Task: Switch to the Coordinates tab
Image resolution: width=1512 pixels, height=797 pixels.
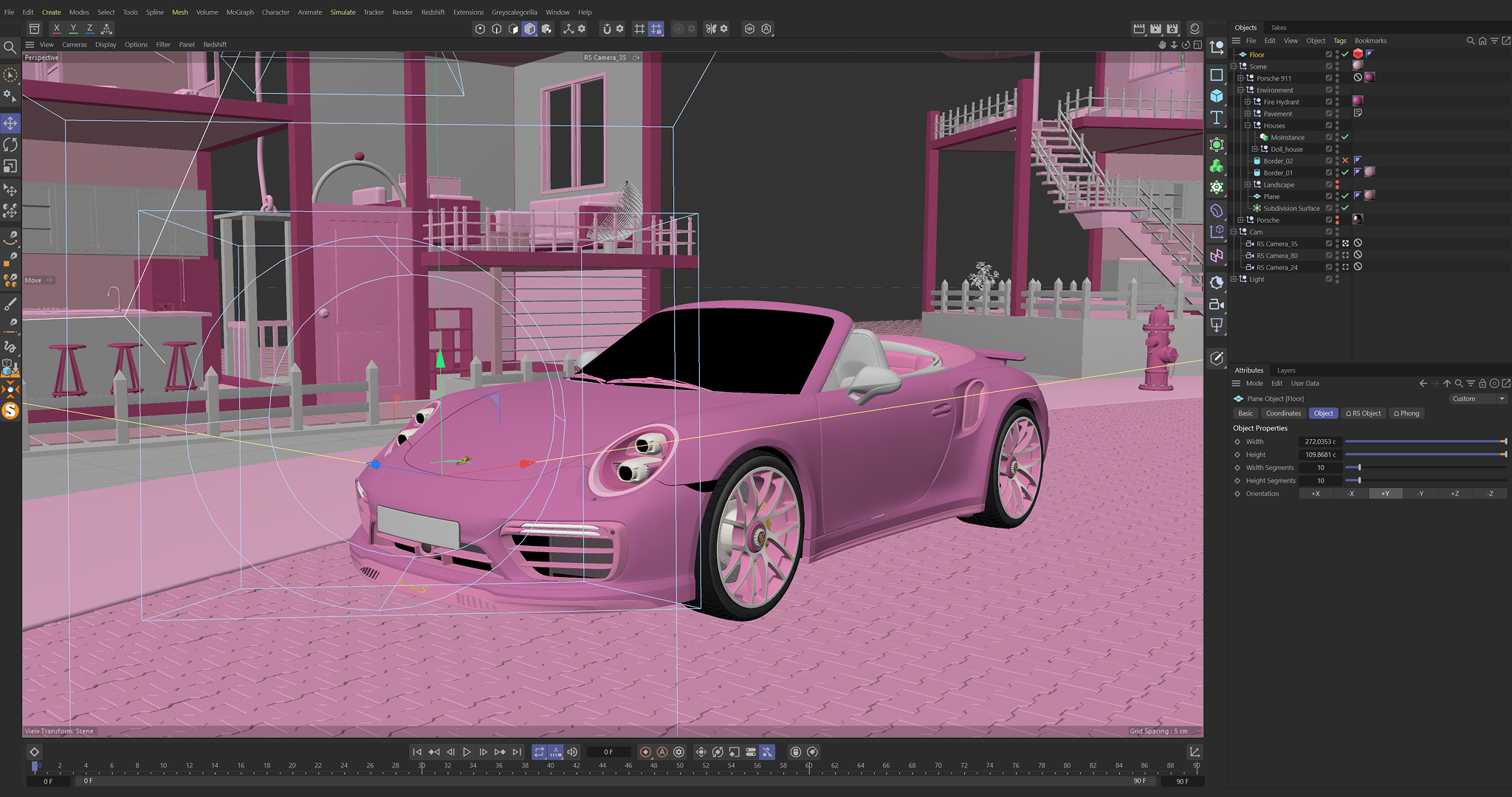Action: tap(1283, 413)
